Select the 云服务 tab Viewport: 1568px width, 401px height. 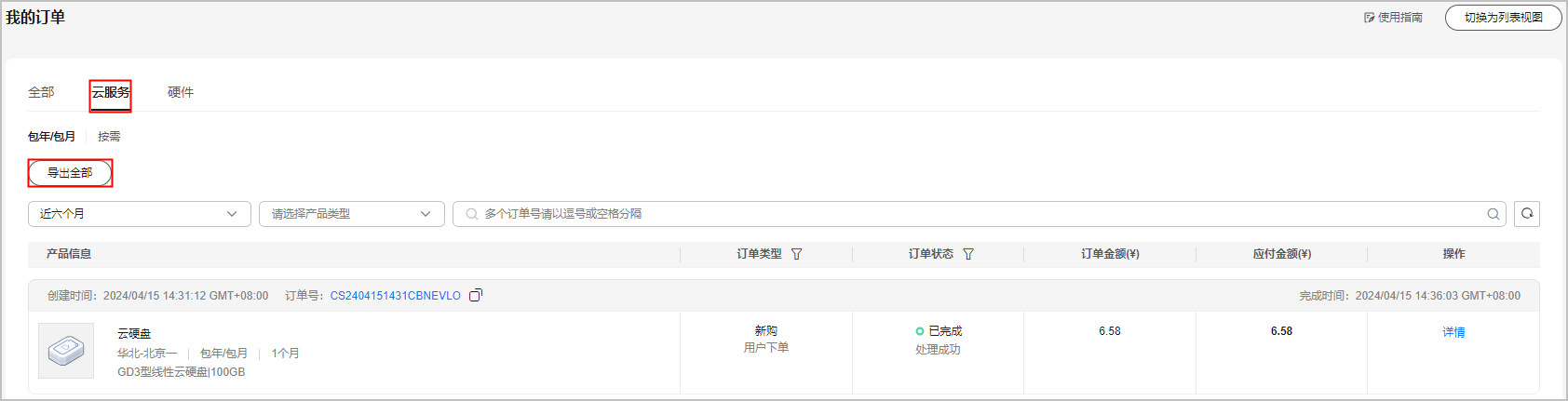point(111,92)
